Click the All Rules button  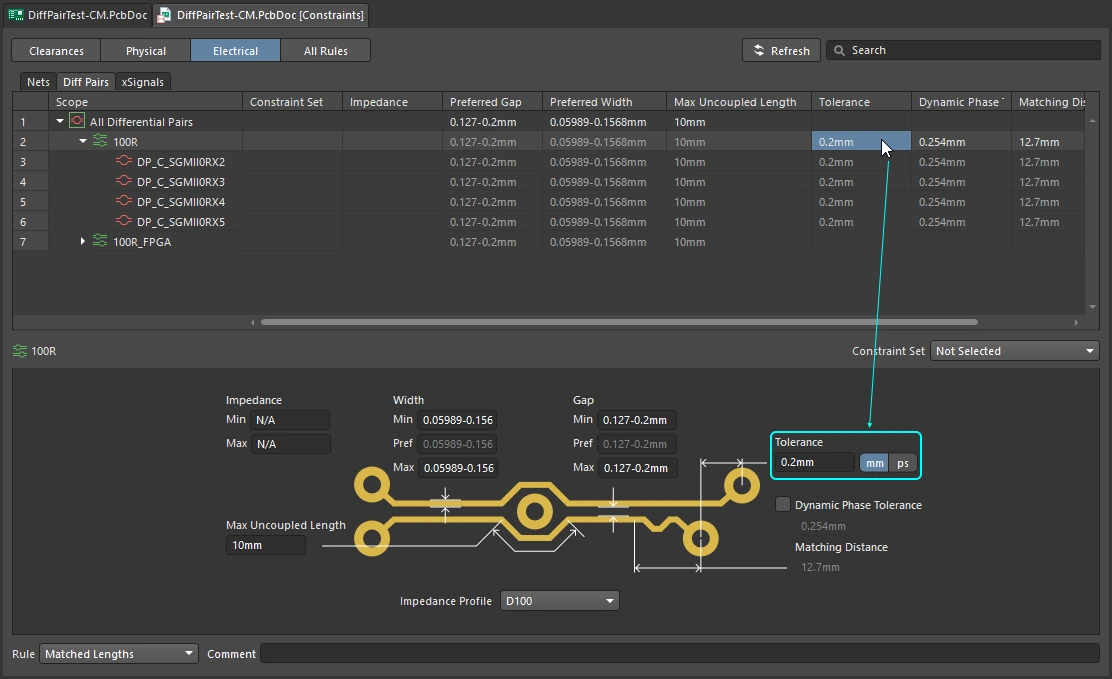[326, 50]
